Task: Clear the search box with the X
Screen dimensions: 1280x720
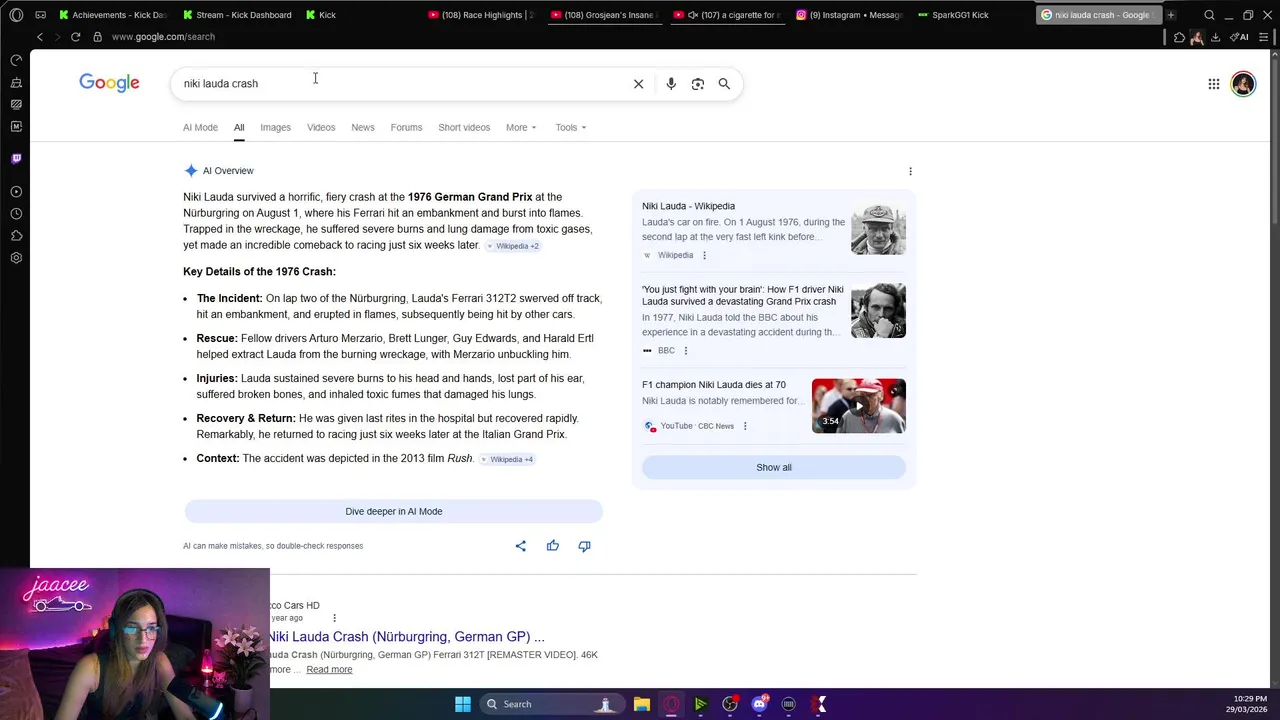Action: tap(638, 84)
